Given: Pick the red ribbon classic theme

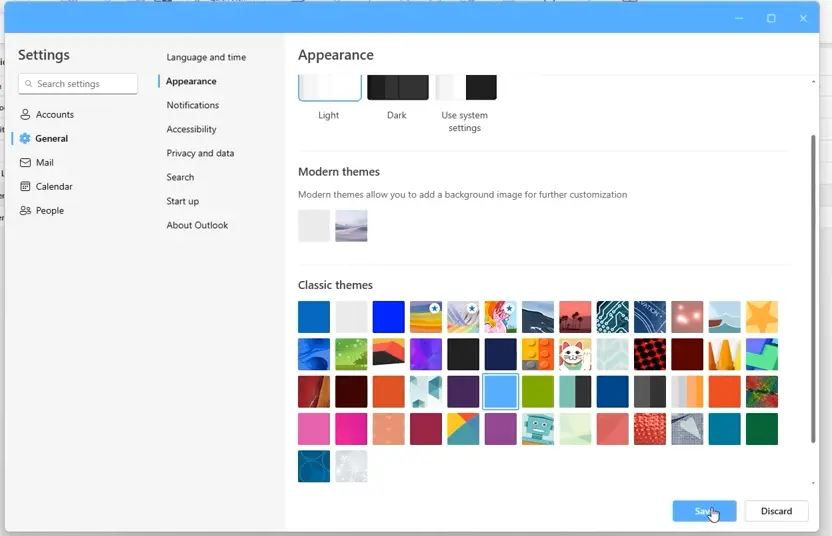Looking at the screenshot, I should [x=314, y=392].
